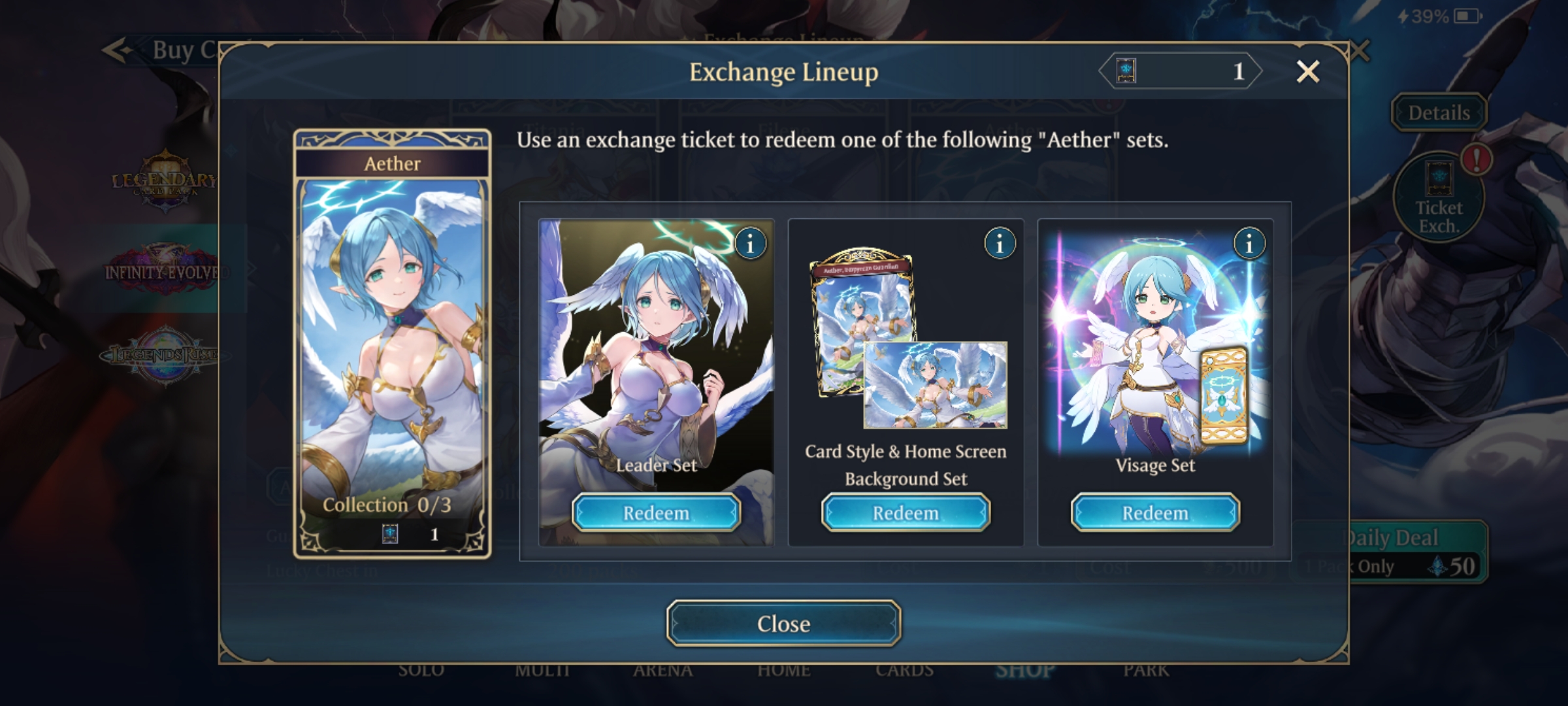Close the Exchange Lineup dialog with the X icon

[1308, 71]
